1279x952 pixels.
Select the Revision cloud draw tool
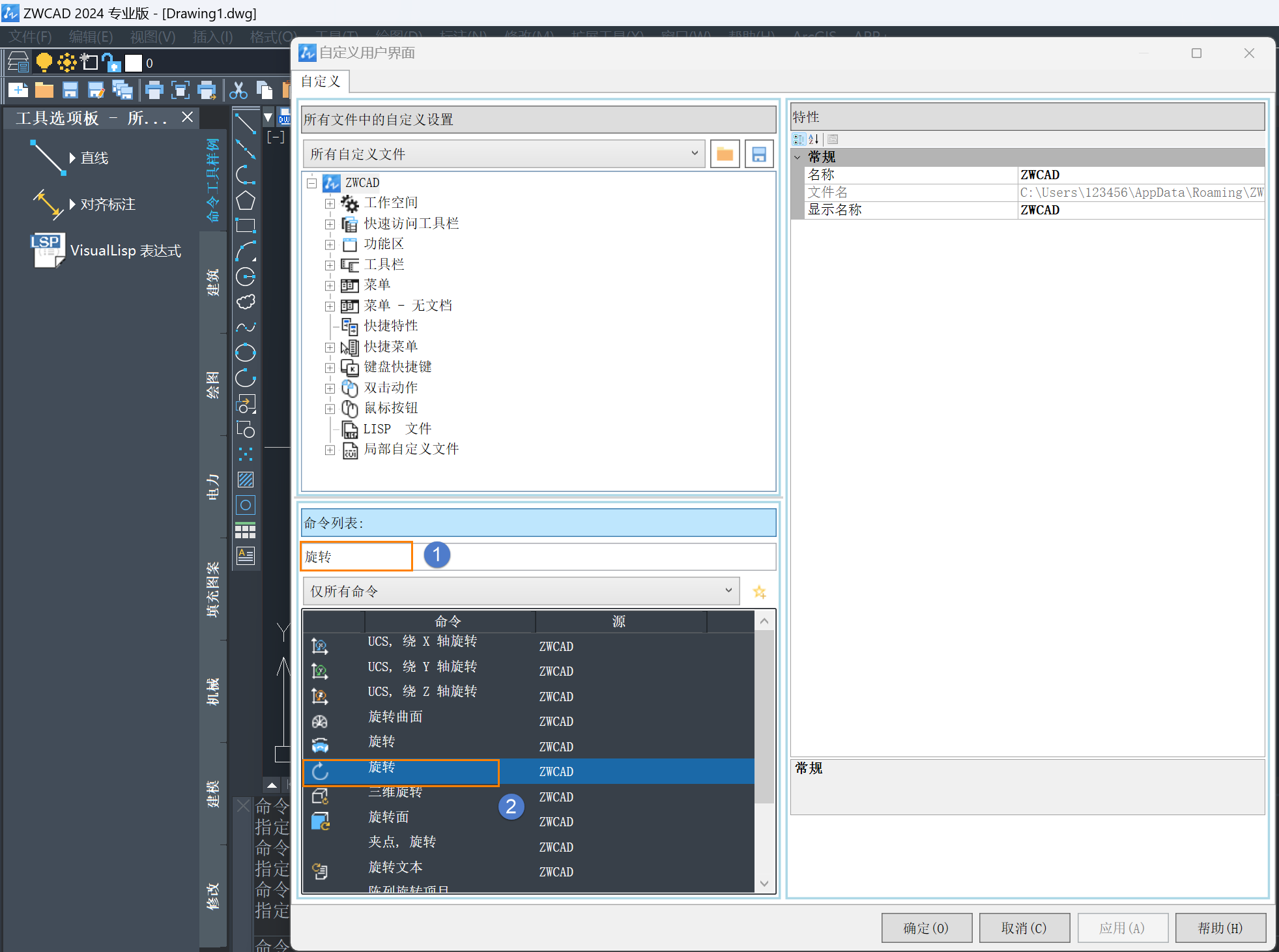coord(246,302)
